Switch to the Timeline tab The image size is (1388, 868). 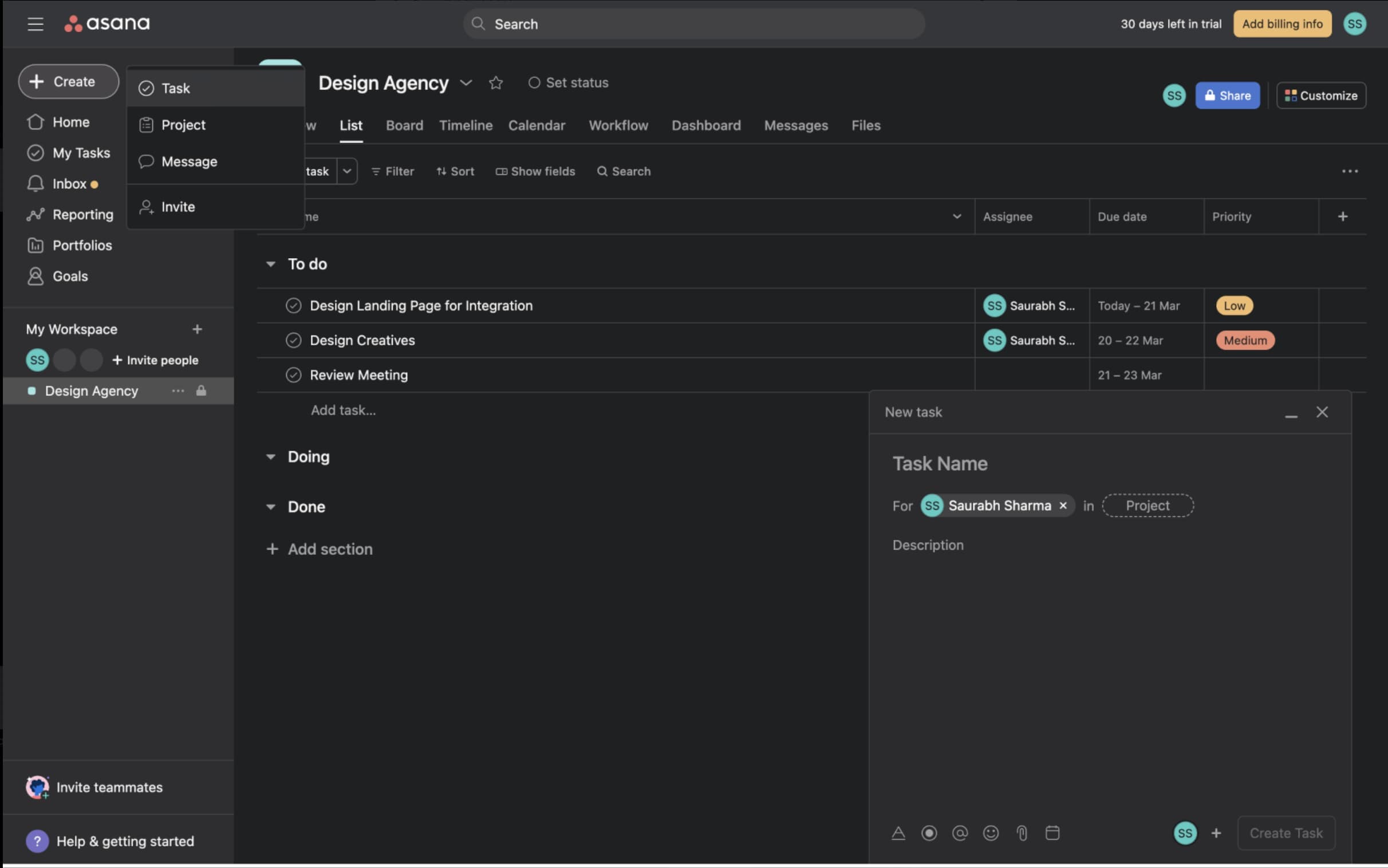click(x=465, y=125)
